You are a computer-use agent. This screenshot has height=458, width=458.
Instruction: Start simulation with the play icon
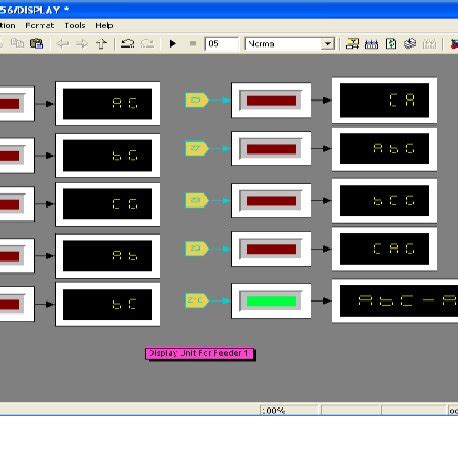point(173,44)
